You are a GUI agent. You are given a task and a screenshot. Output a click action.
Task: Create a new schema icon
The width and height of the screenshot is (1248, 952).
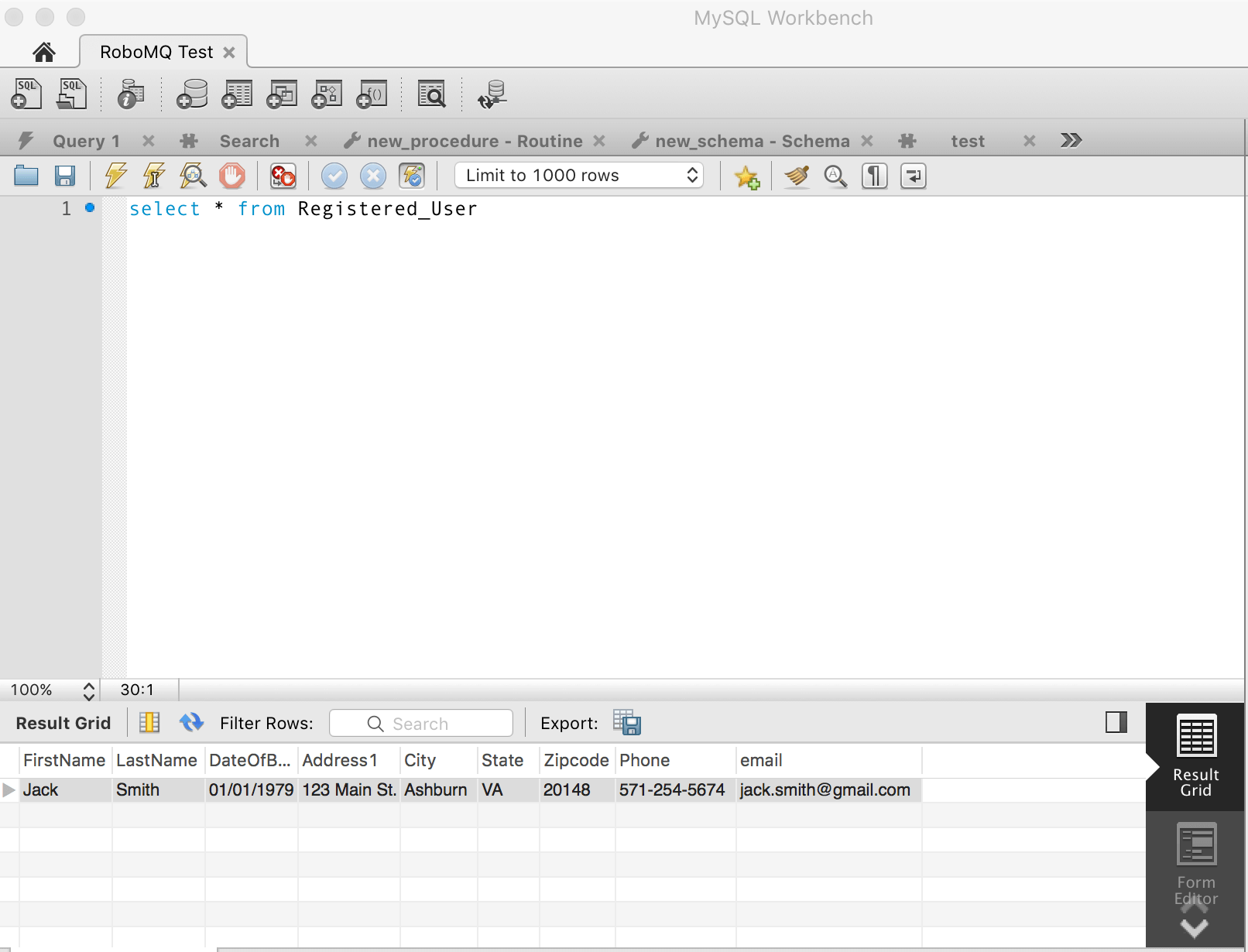coord(192,94)
